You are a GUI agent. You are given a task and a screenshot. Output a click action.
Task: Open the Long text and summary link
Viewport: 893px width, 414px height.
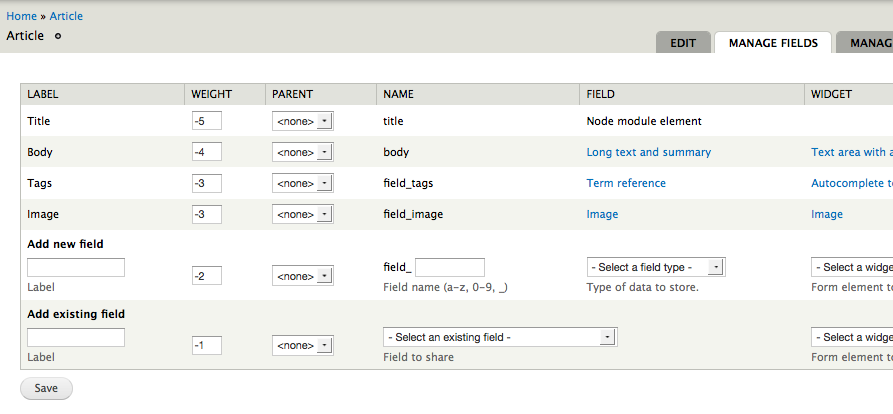point(648,152)
